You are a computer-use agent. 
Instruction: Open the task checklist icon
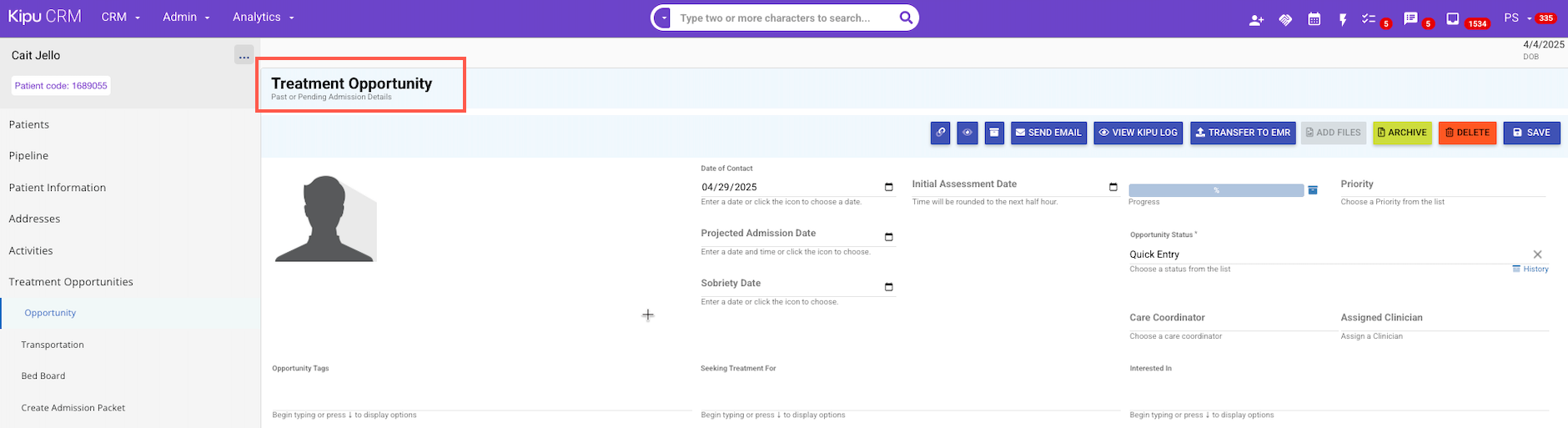(x=1369, y=18)
